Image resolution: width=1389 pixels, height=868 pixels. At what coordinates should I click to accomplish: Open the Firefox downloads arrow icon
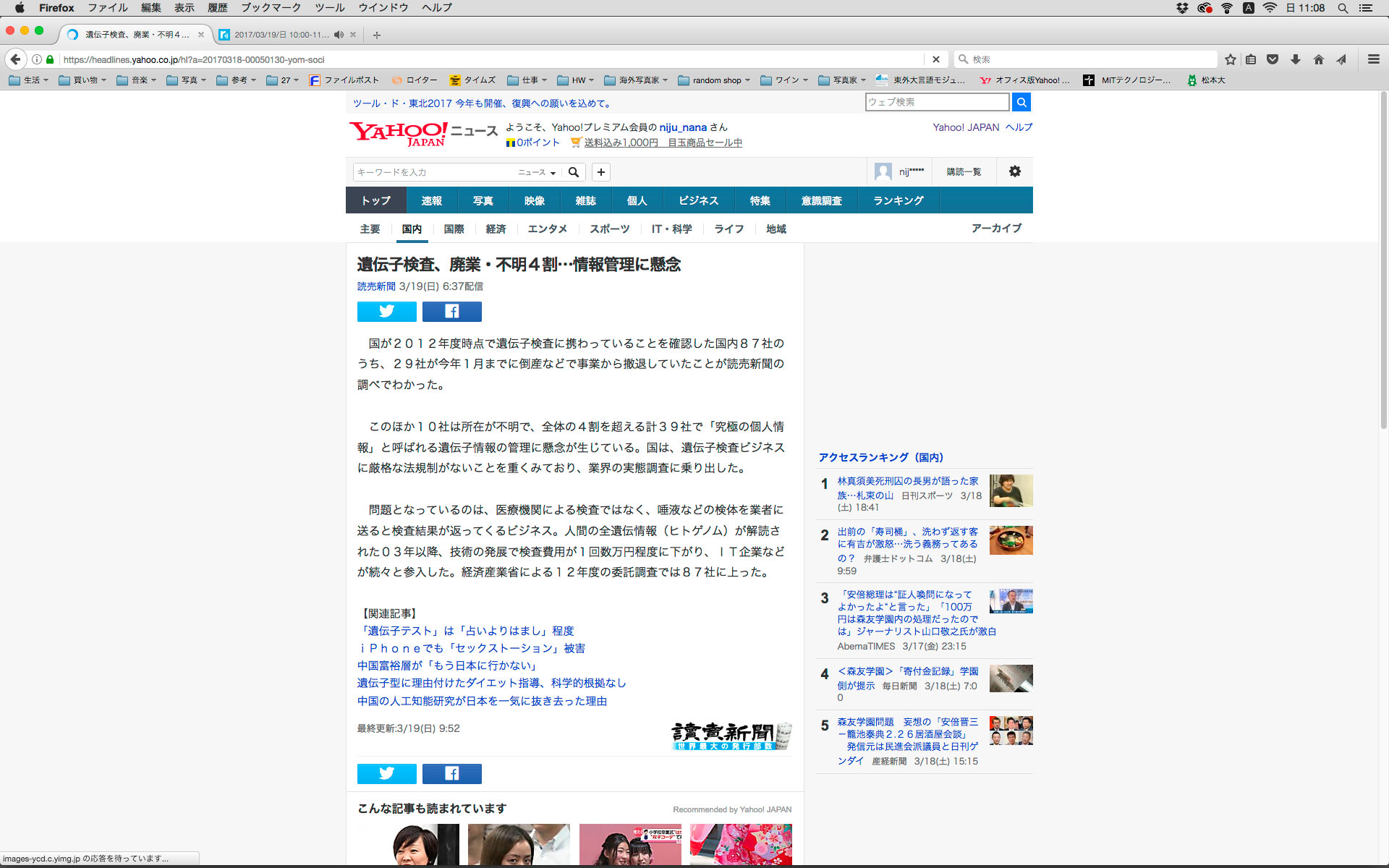pos(1296,59)
